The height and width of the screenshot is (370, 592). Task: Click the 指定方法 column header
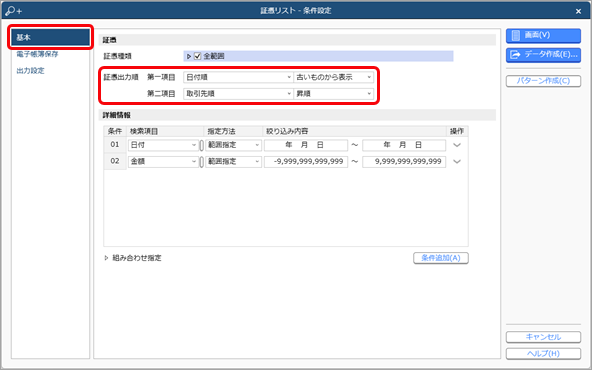pos(233,131)
